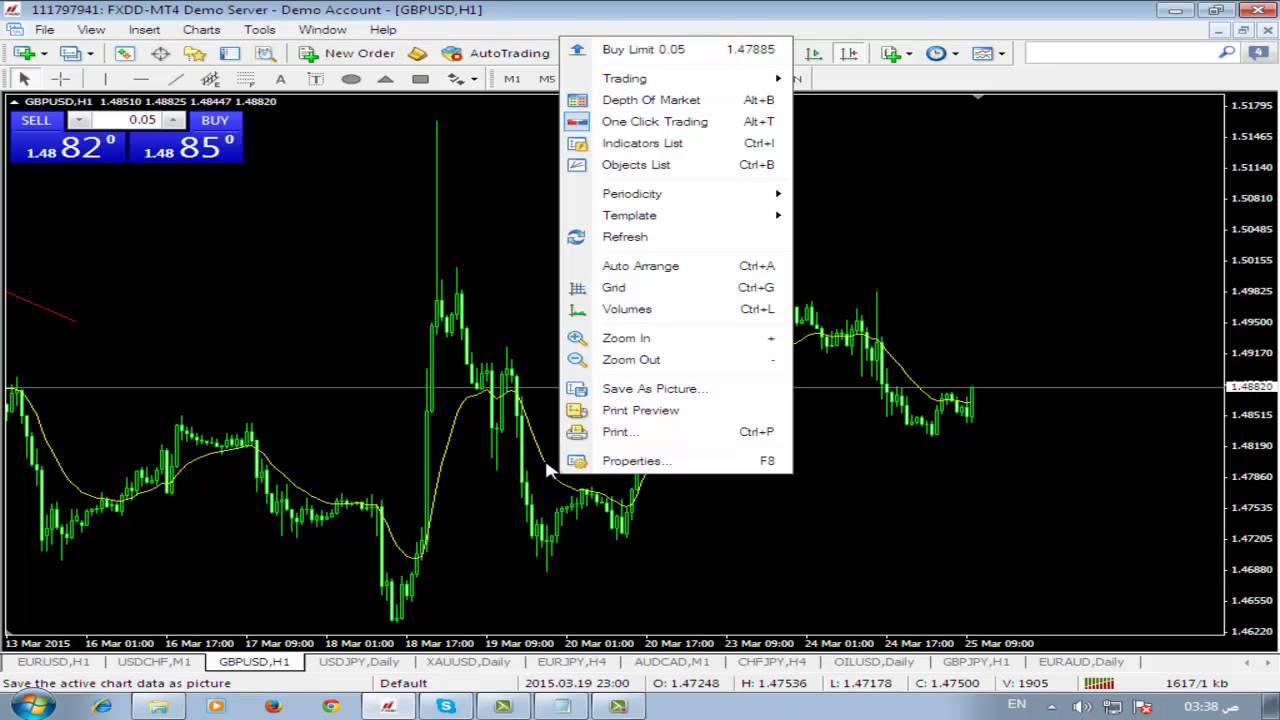
Task: Choose Depth Of Market from context menu
Action: coord(676,100)
